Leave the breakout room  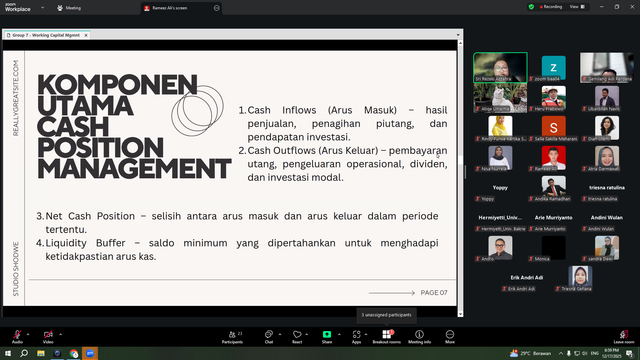point(624,337)
